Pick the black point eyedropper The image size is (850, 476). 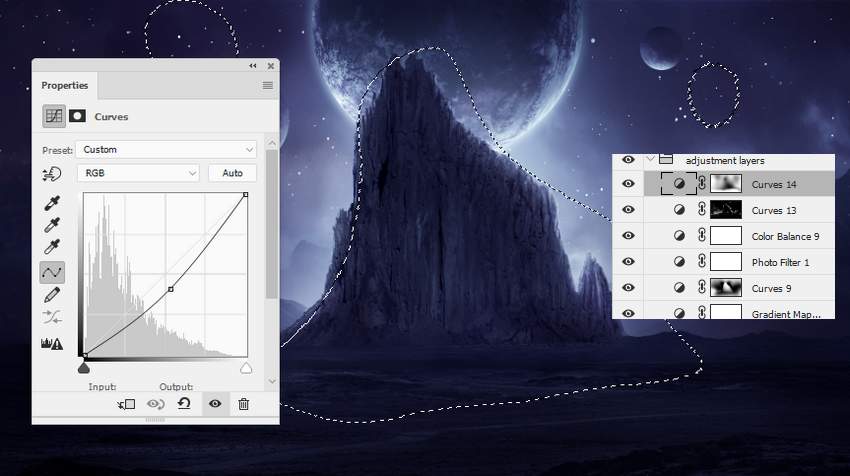pyautogui.click(x=51, y=203)
